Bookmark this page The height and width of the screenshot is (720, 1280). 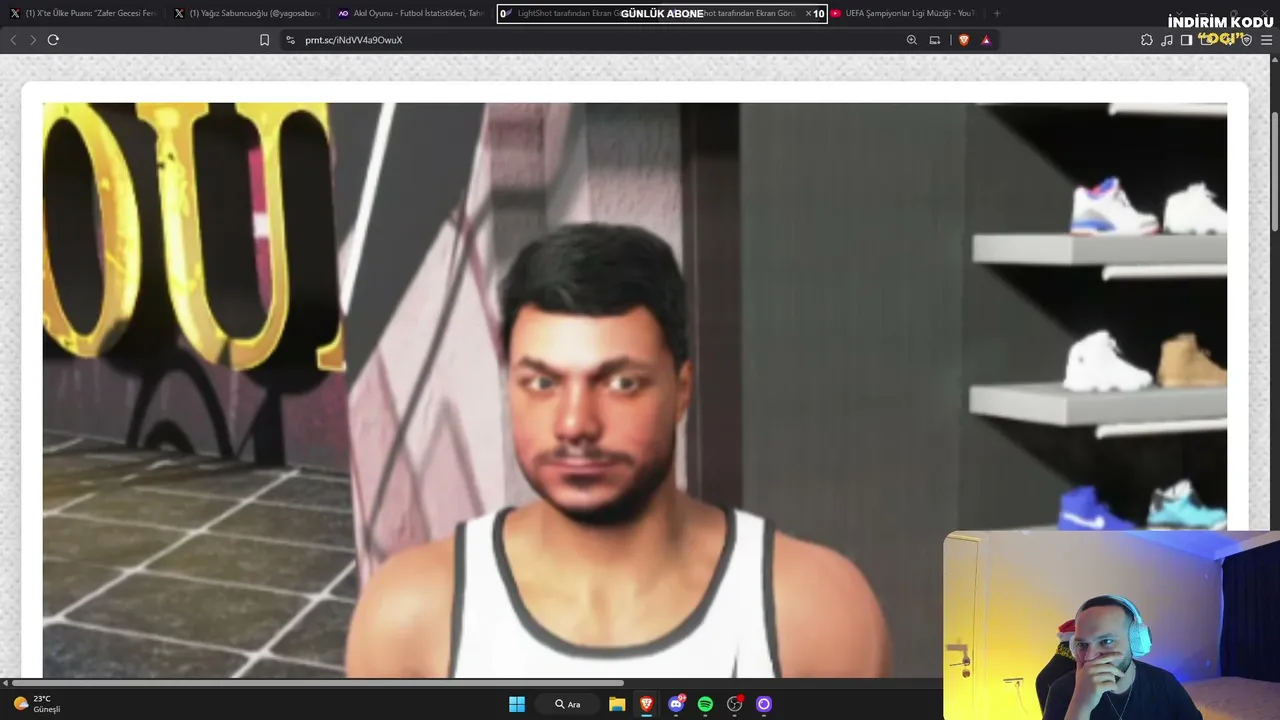click(x=264, y=40)
